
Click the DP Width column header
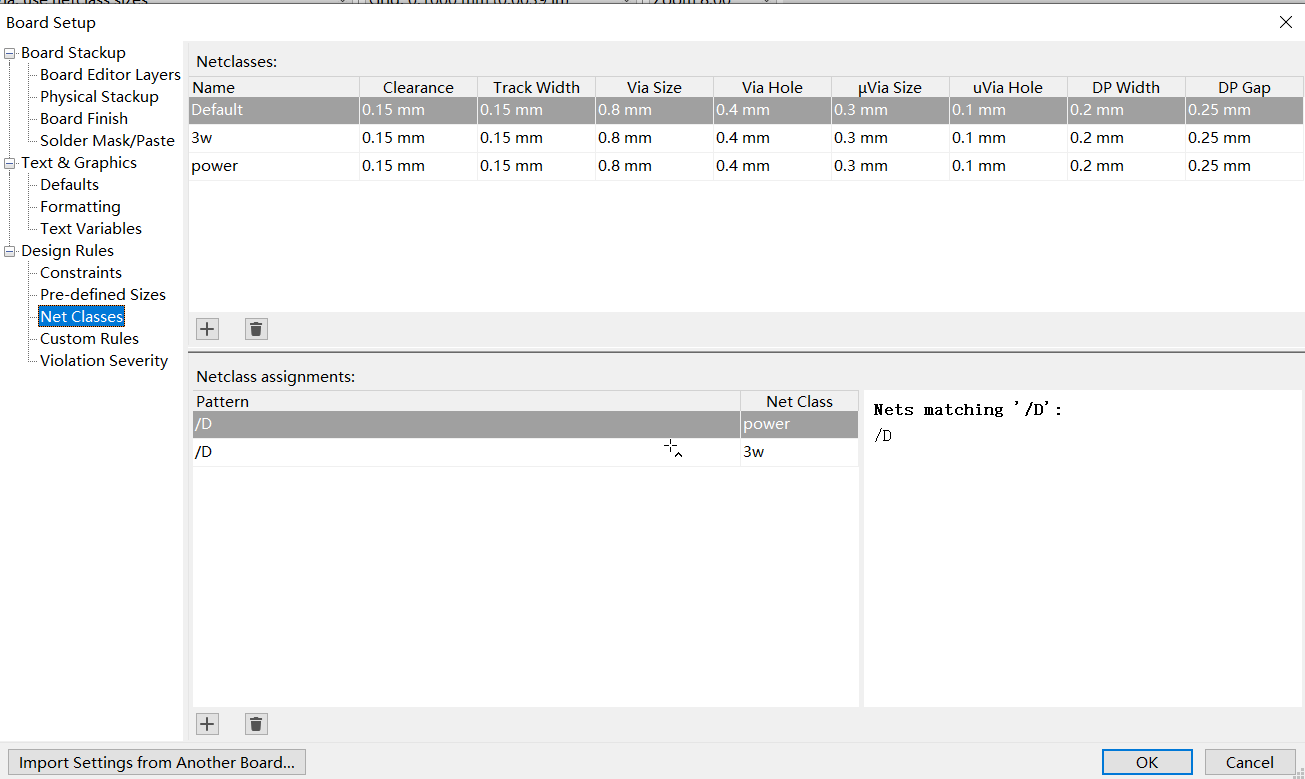[1126, 87]
